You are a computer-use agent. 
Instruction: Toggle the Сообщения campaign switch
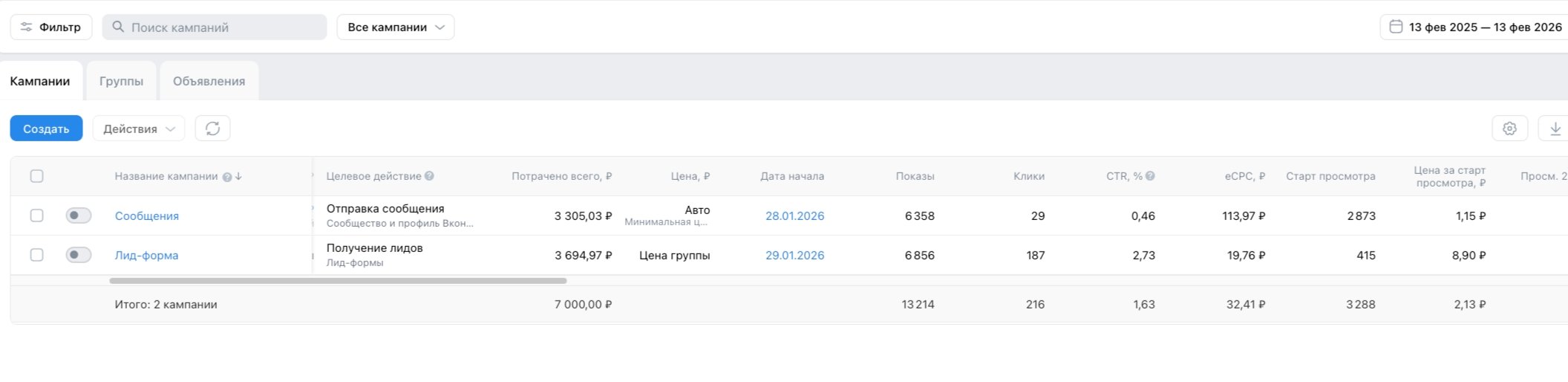[78, 216]
